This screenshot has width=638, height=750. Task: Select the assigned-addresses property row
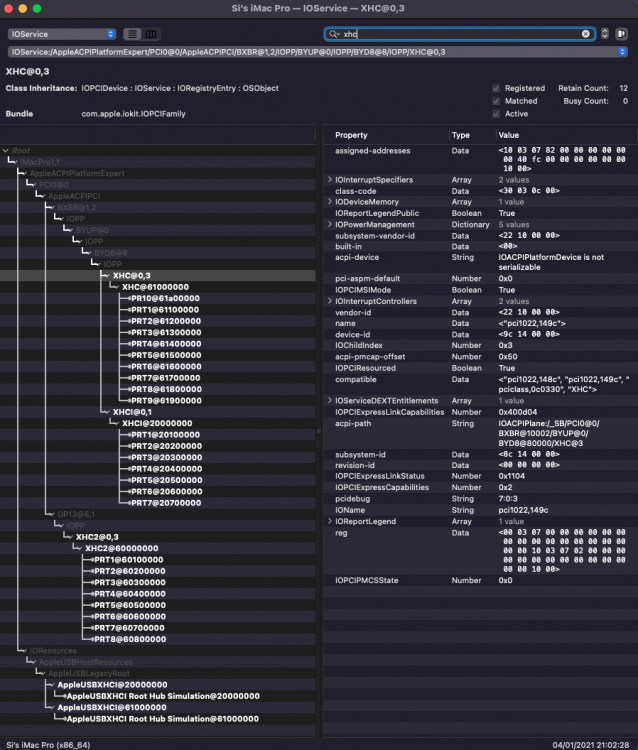pyautogui.click(x=480, y=159)
